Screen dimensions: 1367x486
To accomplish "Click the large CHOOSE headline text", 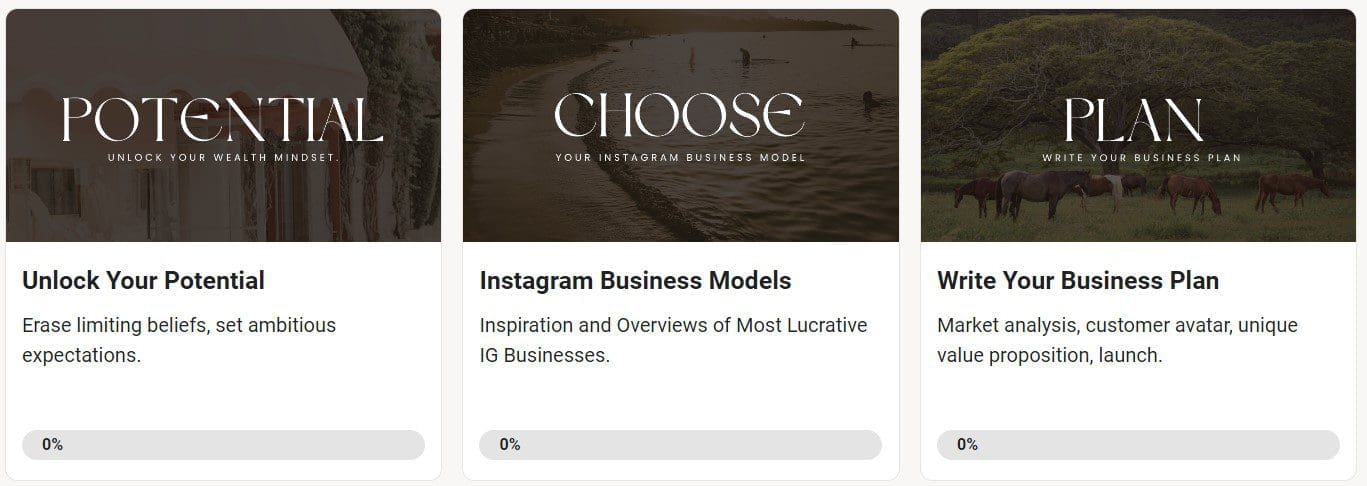I will click(680, 116).
